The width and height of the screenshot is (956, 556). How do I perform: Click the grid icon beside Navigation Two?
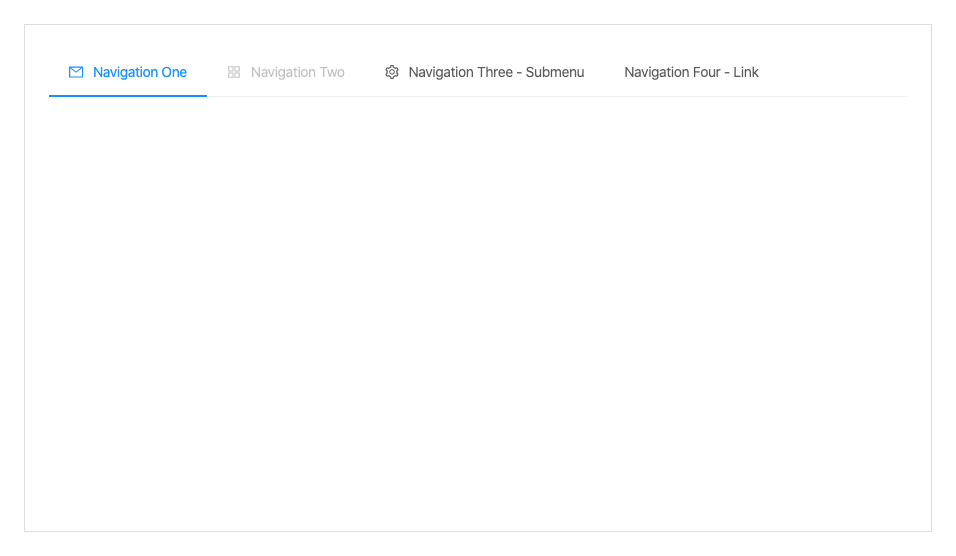(234, 72)
